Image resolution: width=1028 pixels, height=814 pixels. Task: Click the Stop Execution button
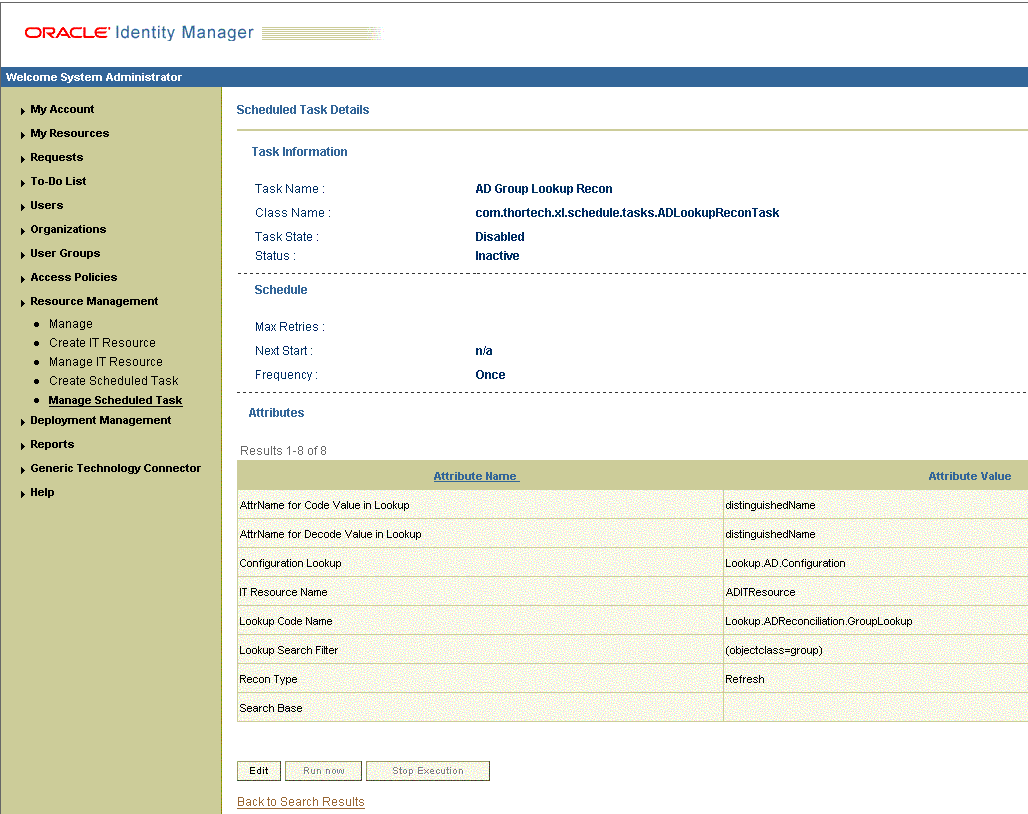pyautogui.click(x=427, y=771)
